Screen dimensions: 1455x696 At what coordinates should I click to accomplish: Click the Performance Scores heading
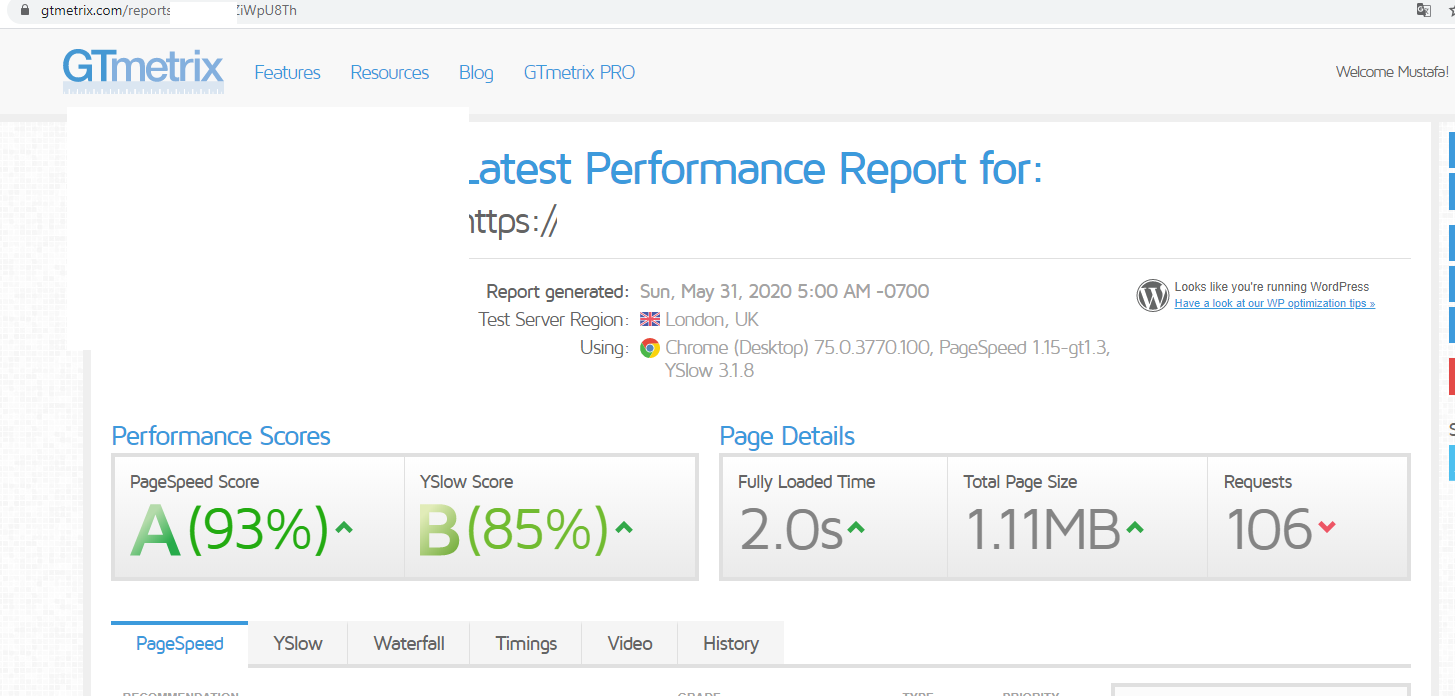(221, 436)
